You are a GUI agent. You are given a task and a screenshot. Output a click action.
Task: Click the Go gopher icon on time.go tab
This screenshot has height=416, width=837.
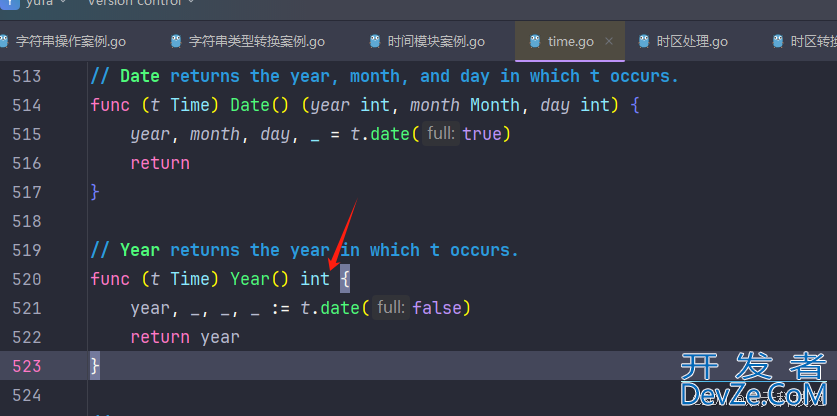tap(535, 41)
